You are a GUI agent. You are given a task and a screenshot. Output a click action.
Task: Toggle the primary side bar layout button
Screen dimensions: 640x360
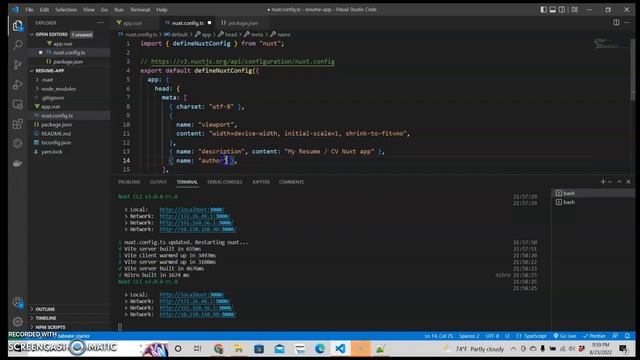(x=543, y=9)
